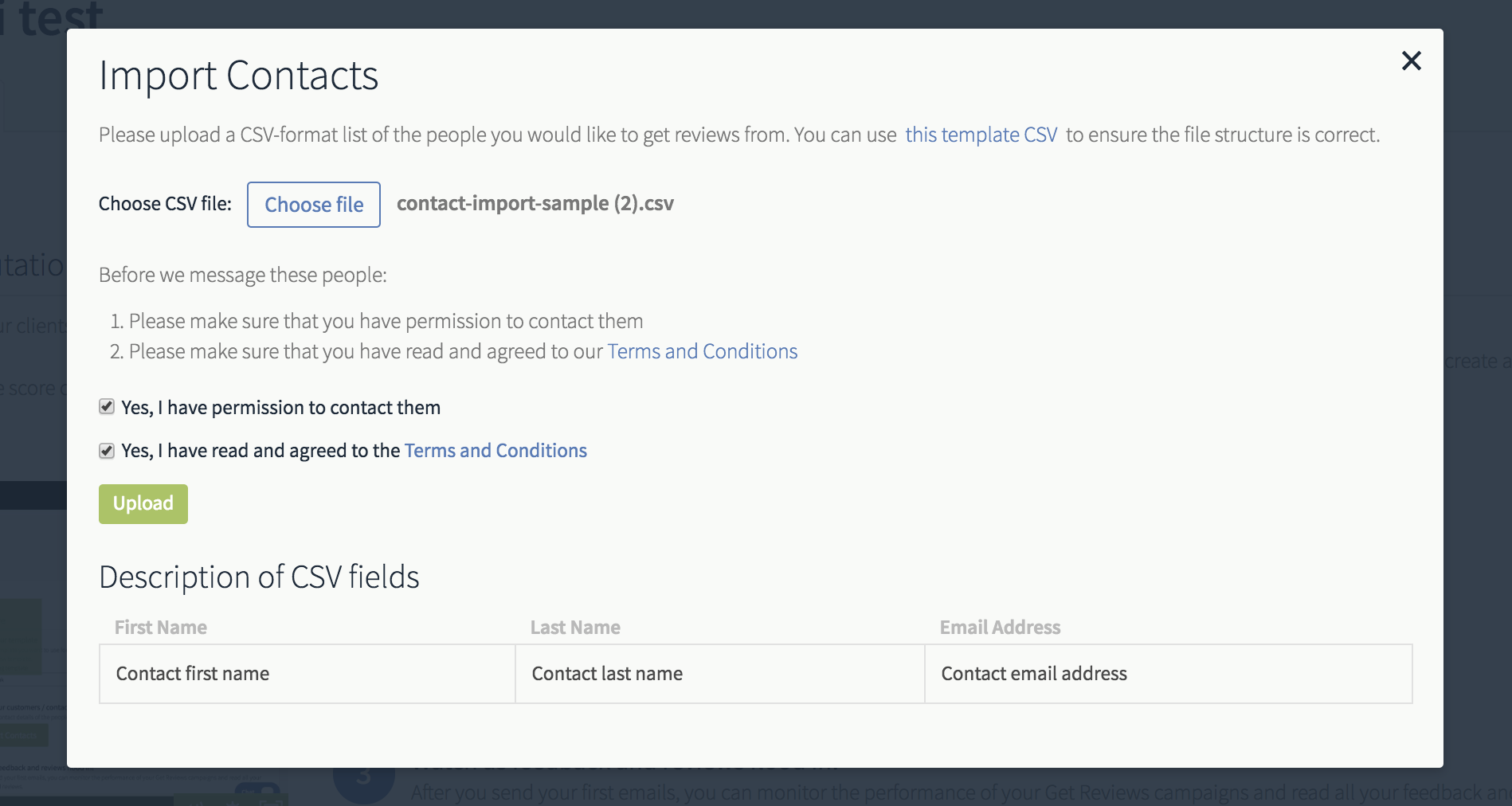The width and height of the screenshot is (1512, 806).
Task: Click the Description of CSV fields heading
Action: [259, 577]
